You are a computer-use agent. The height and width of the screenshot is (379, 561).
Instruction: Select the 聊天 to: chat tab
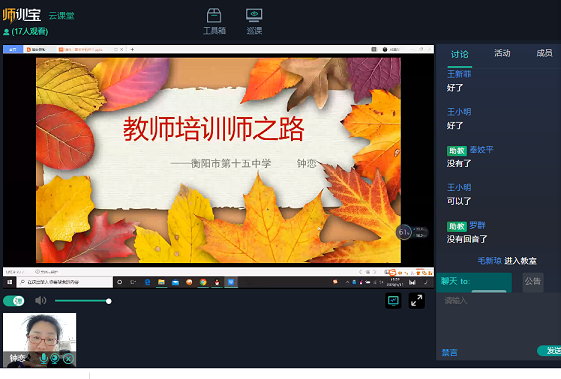tap(474, 282)
